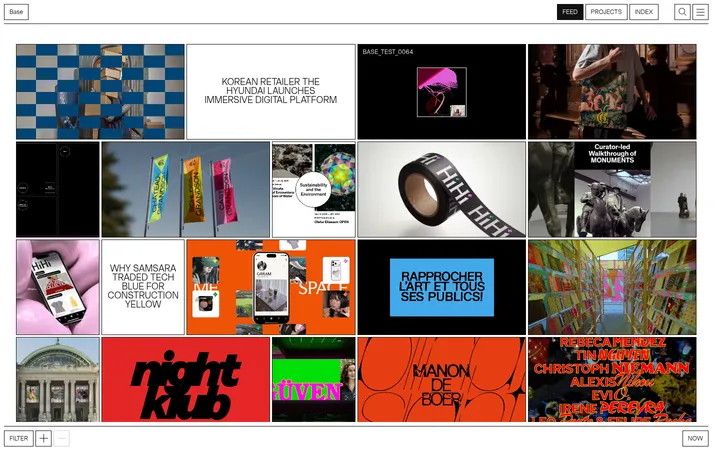Switch to the Projects tab
The height and width of the screenshot is (450, 720).
click(606, 12)
